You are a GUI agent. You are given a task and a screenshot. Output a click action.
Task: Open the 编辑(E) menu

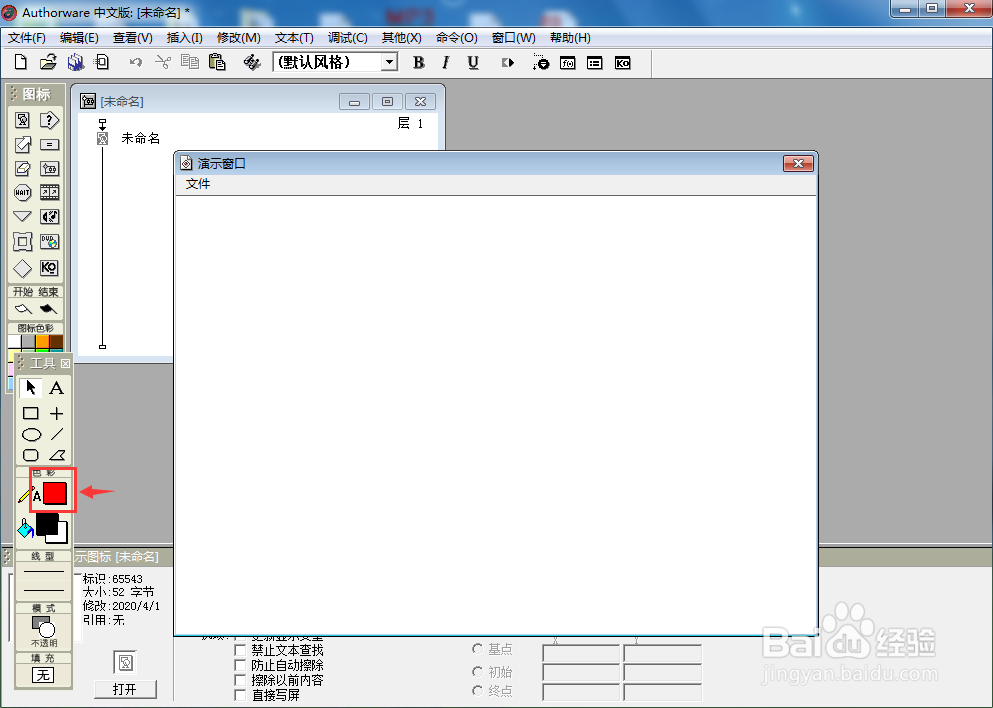tap(79, 38)
